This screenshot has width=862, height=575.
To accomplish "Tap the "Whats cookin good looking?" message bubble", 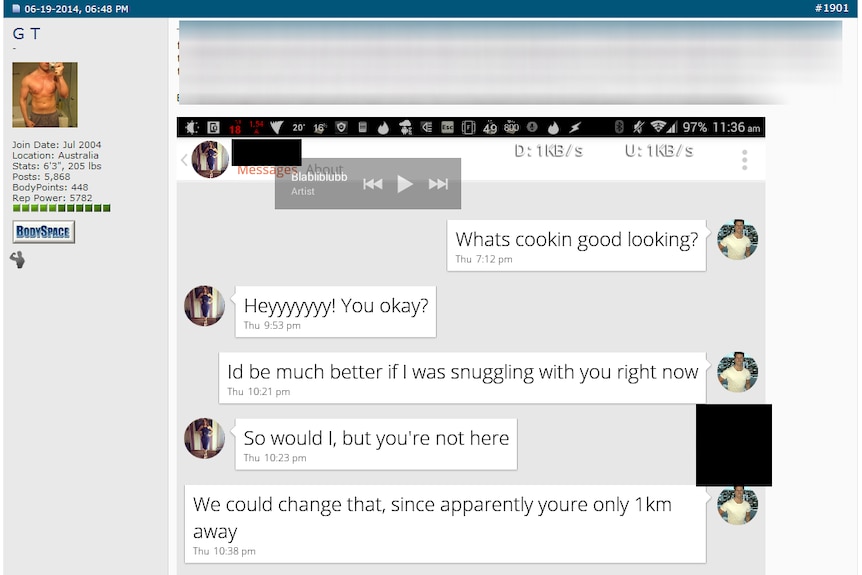I will click(x=576, y=246).
